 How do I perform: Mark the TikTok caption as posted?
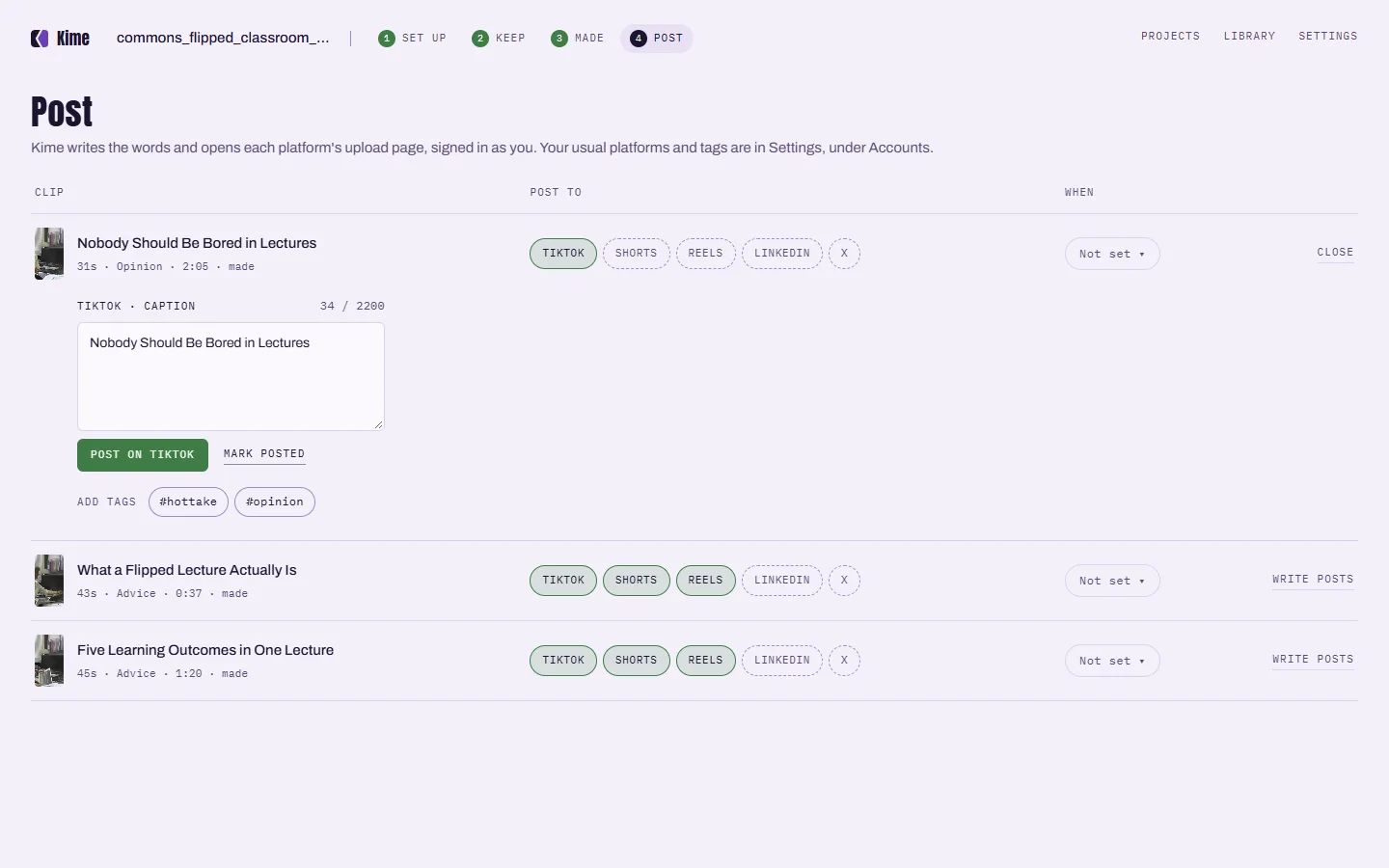pyautogui.click(x=264, y=454)
